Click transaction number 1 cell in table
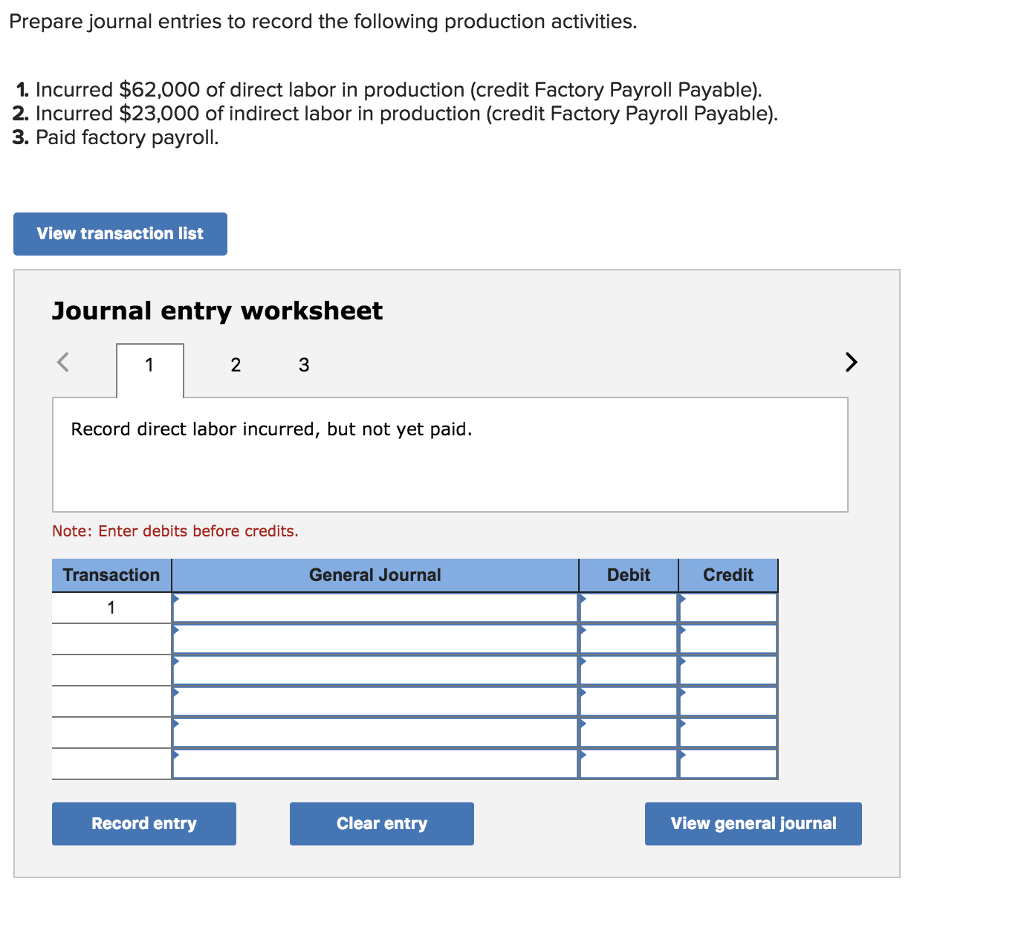The height and width of the screenshot is (945, 1024). point(112,608)
